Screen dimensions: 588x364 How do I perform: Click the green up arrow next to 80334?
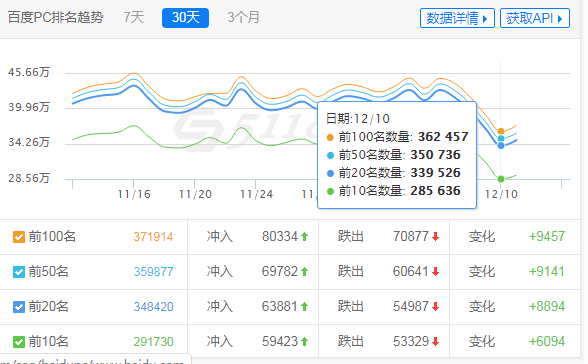click(x=304, y=237)
